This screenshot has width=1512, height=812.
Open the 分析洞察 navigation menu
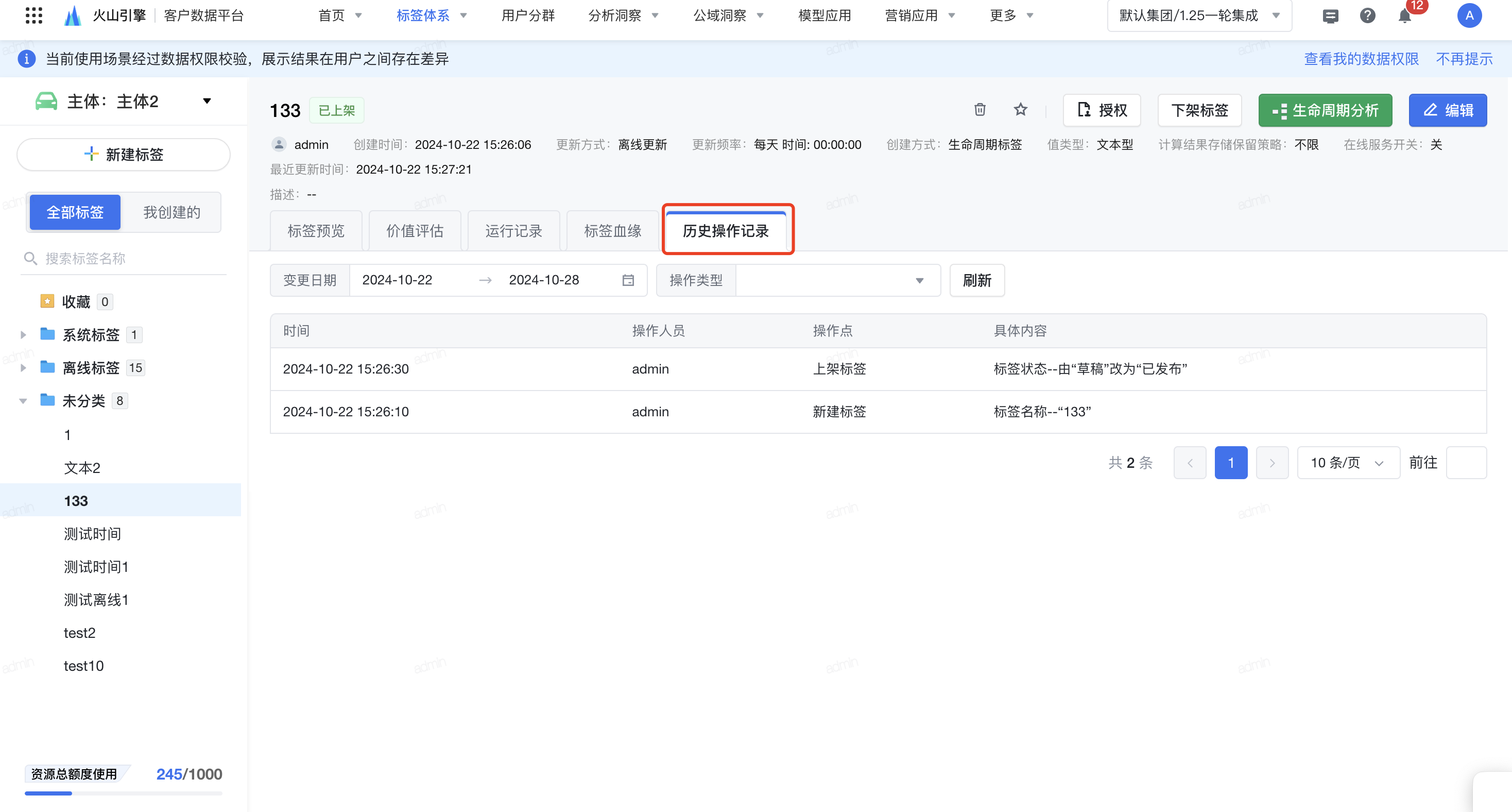coord(623,16)
